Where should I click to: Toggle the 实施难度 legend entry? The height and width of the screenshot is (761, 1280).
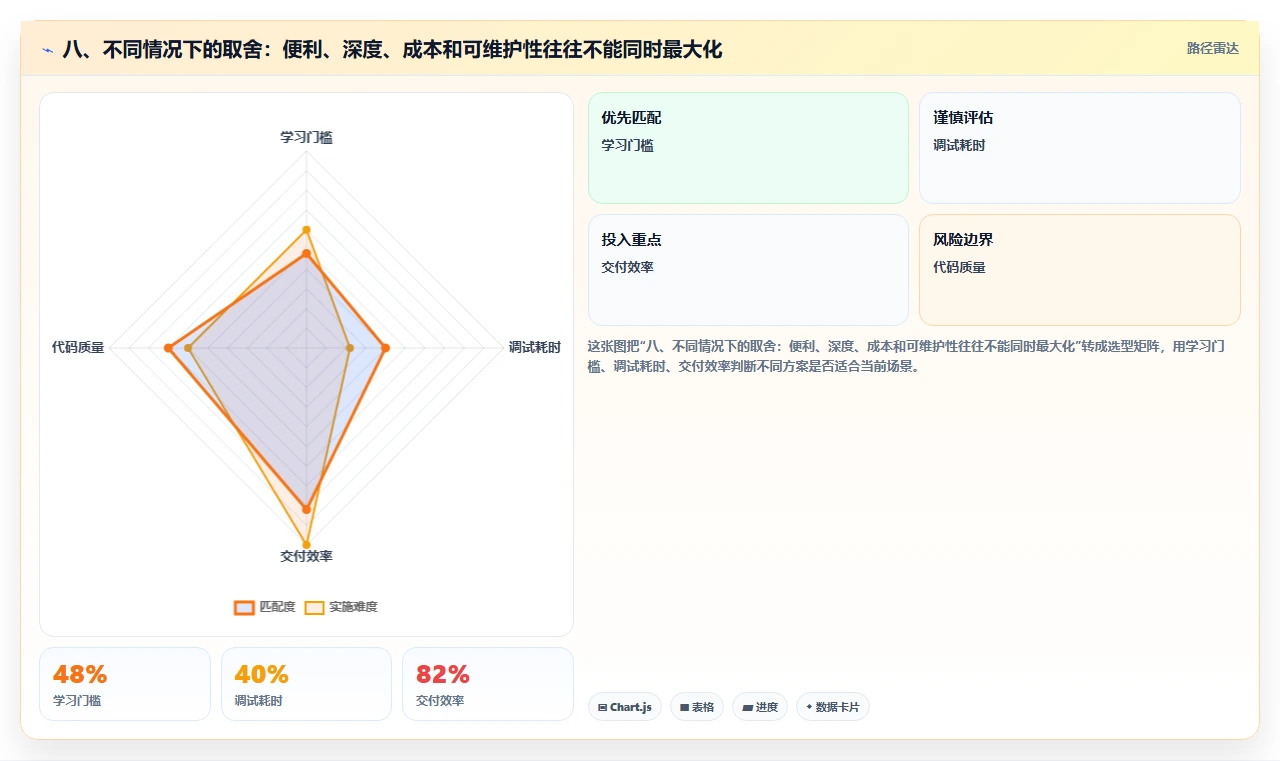tap(341, 607)
